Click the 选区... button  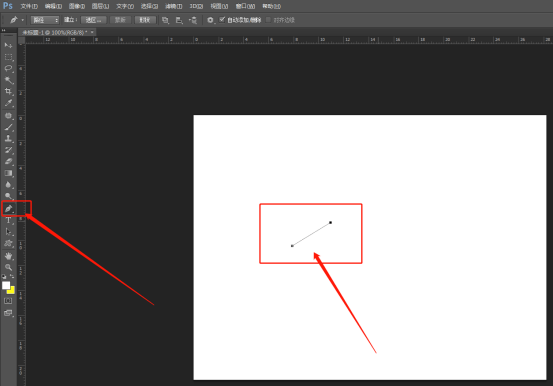[x=93, y=20]
